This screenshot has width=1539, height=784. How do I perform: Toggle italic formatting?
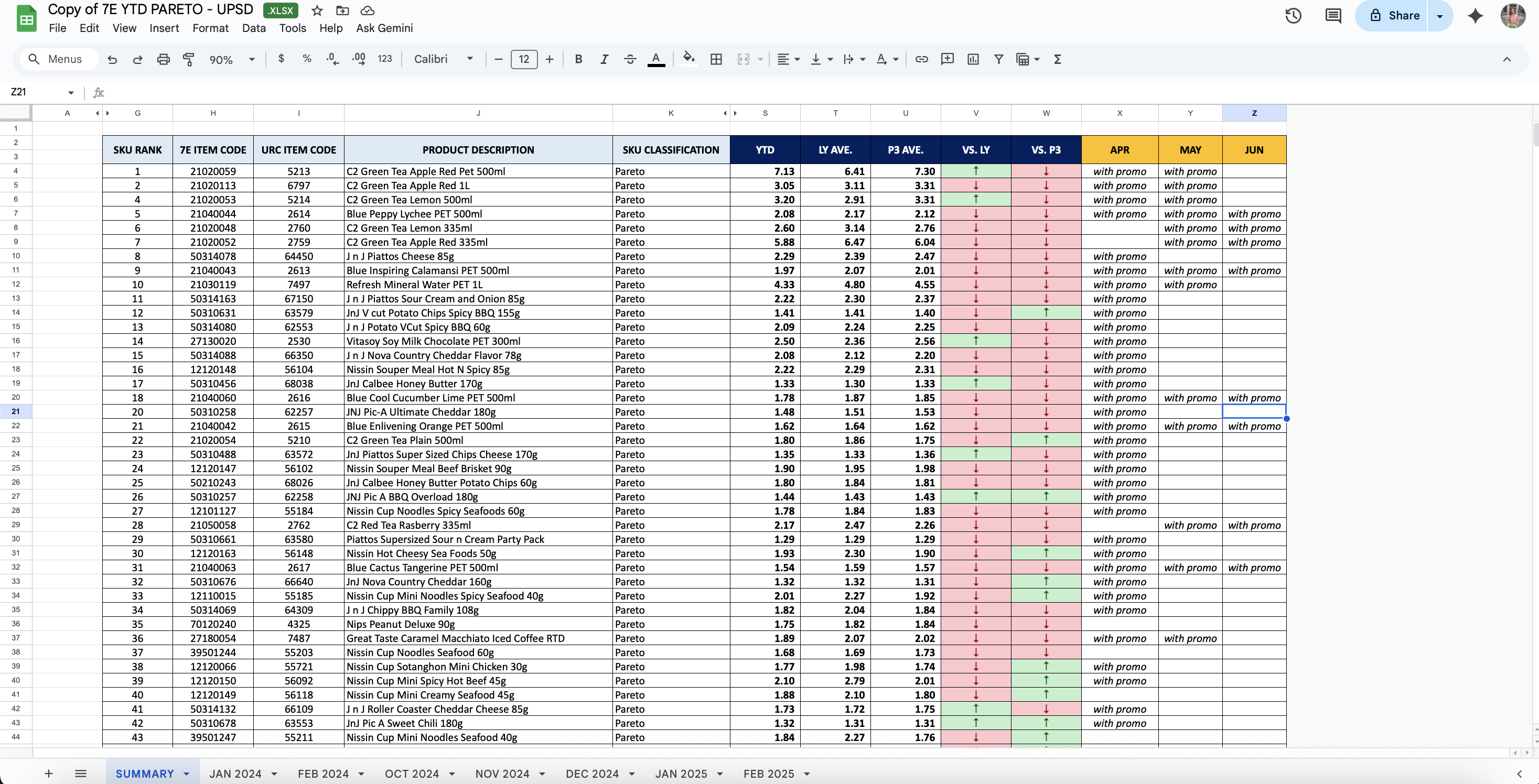[604, 59]
